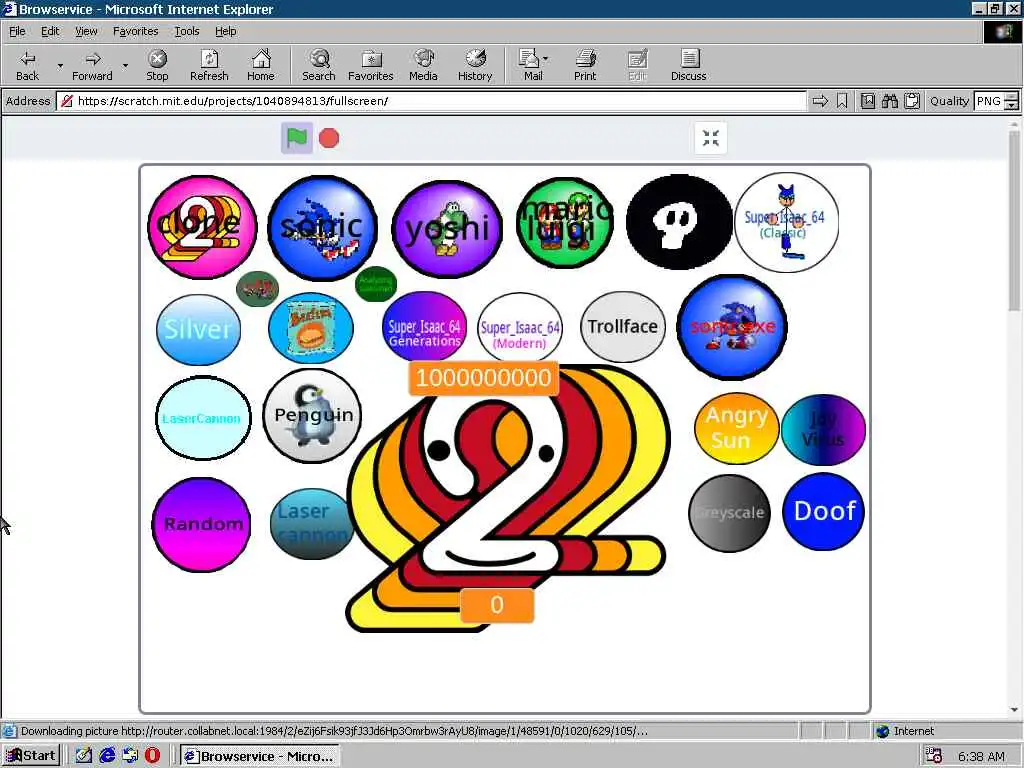1024x768 pixels.
Task: Click the Mail toolbar button
Action: (530, 65)
